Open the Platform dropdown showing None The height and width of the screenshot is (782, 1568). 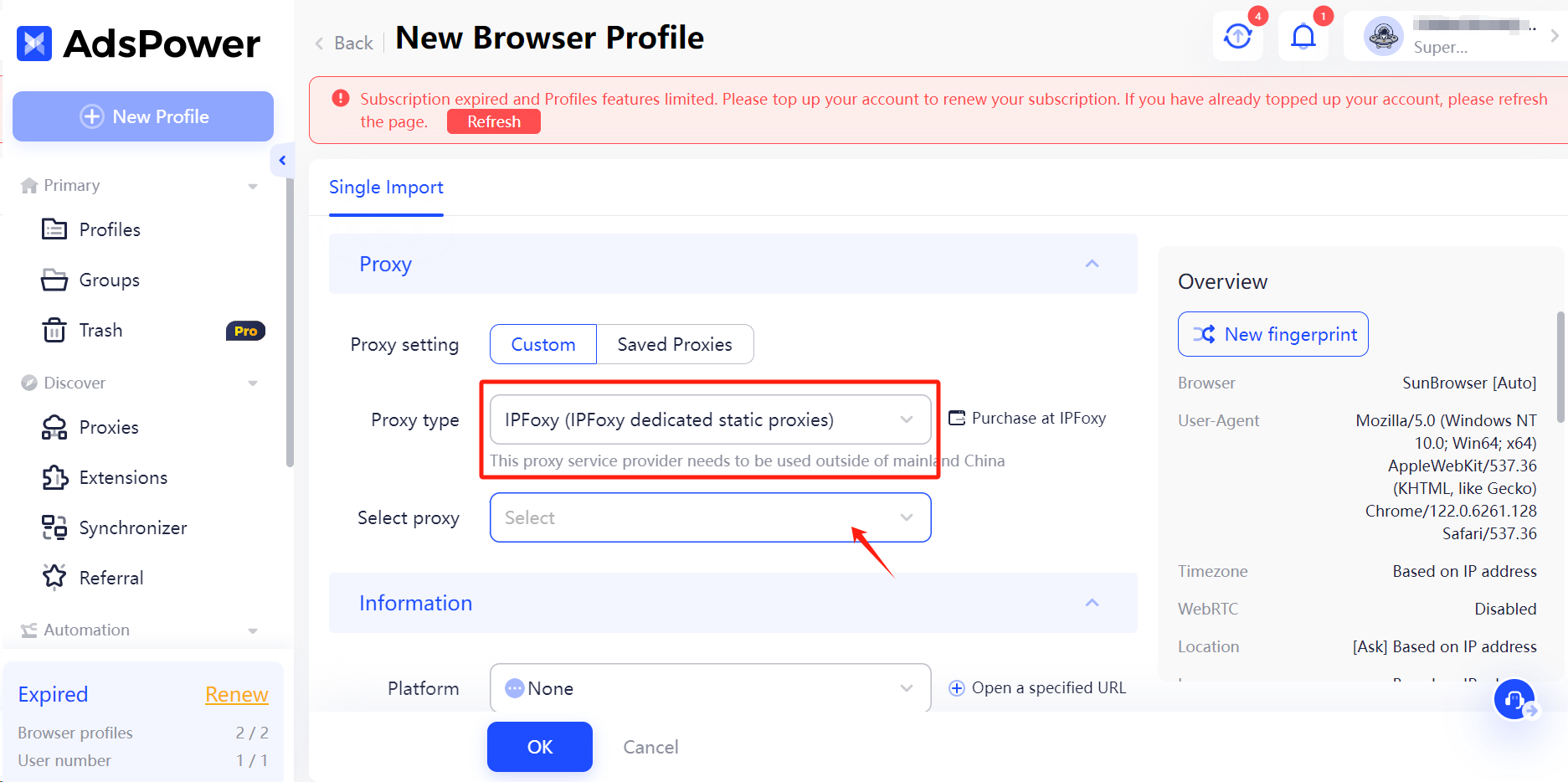point(710,687)
